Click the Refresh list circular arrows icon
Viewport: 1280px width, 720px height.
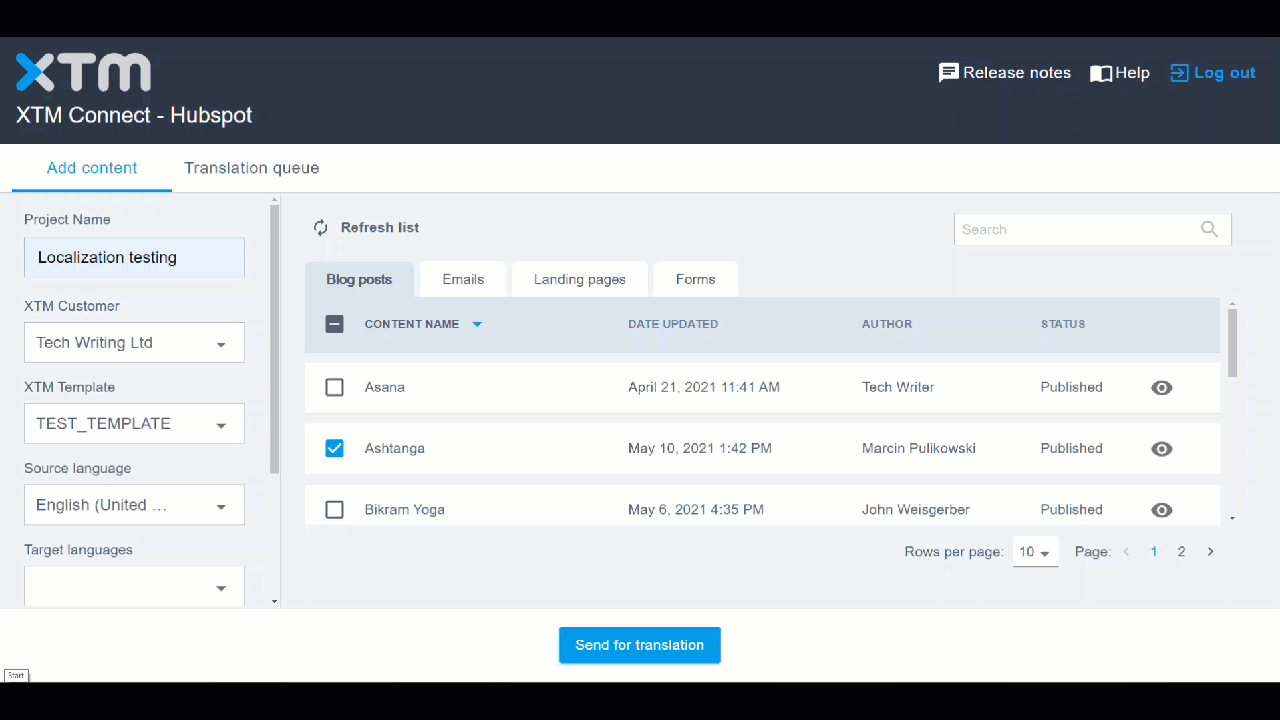(x=320, y=227)
